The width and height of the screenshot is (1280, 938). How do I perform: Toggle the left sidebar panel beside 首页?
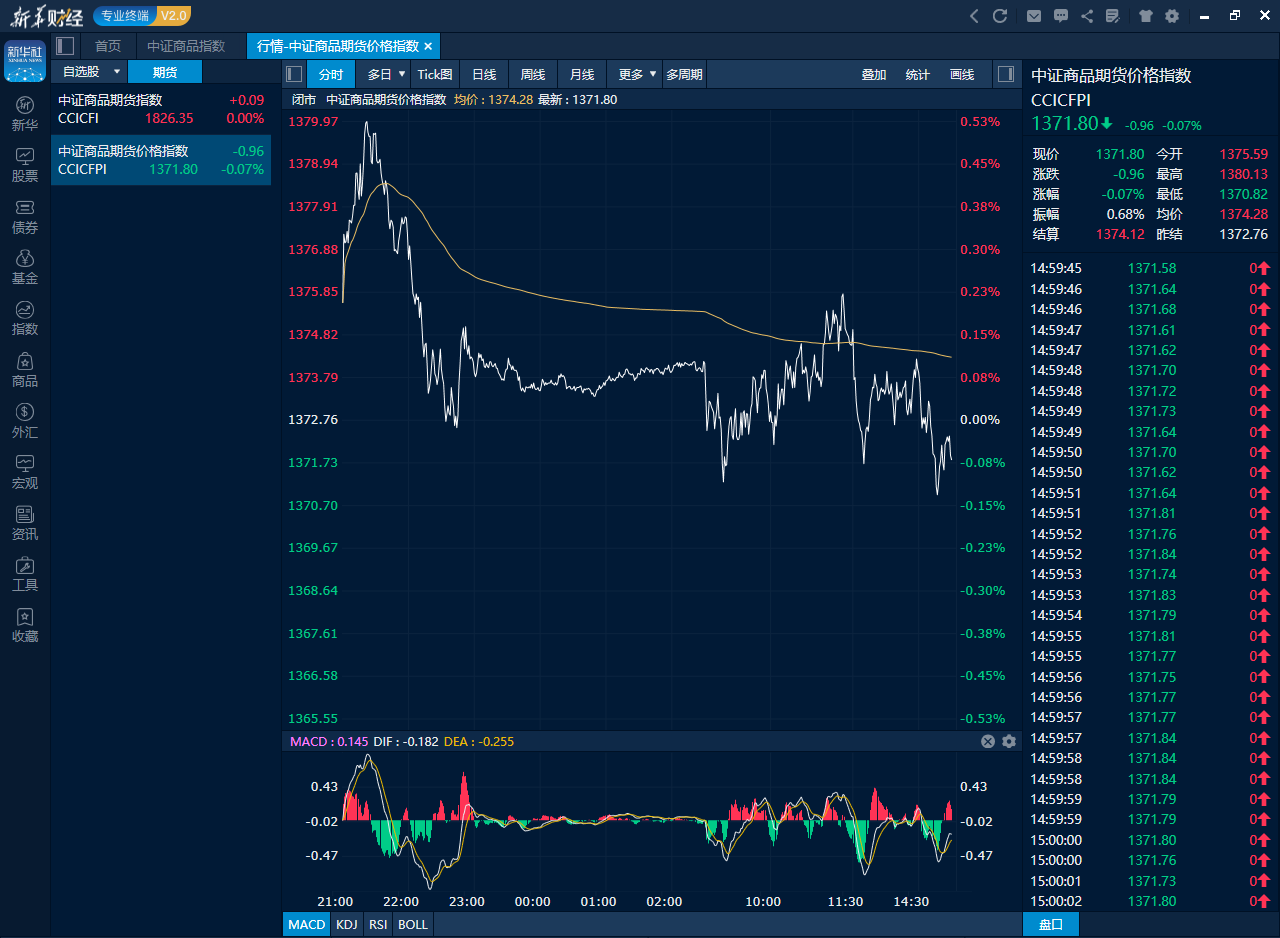[x=65, y=46]
